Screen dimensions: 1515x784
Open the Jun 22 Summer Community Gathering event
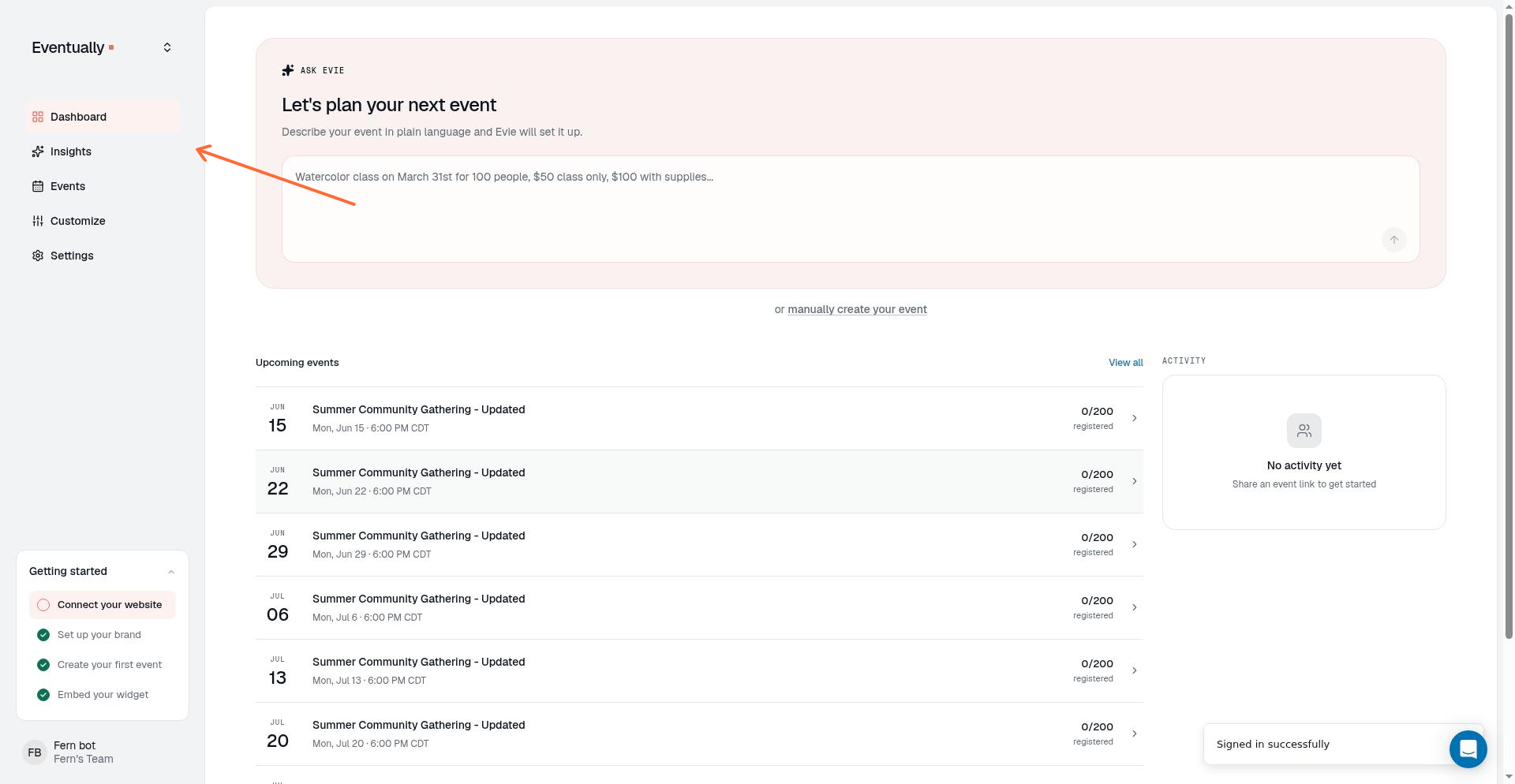coord(699,482)
